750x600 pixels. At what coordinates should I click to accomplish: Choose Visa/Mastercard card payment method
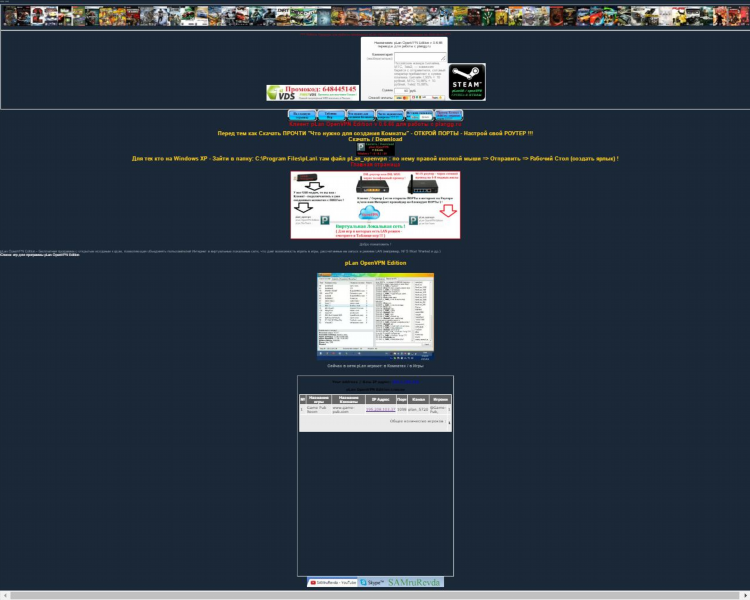click(x=402, y=98)
